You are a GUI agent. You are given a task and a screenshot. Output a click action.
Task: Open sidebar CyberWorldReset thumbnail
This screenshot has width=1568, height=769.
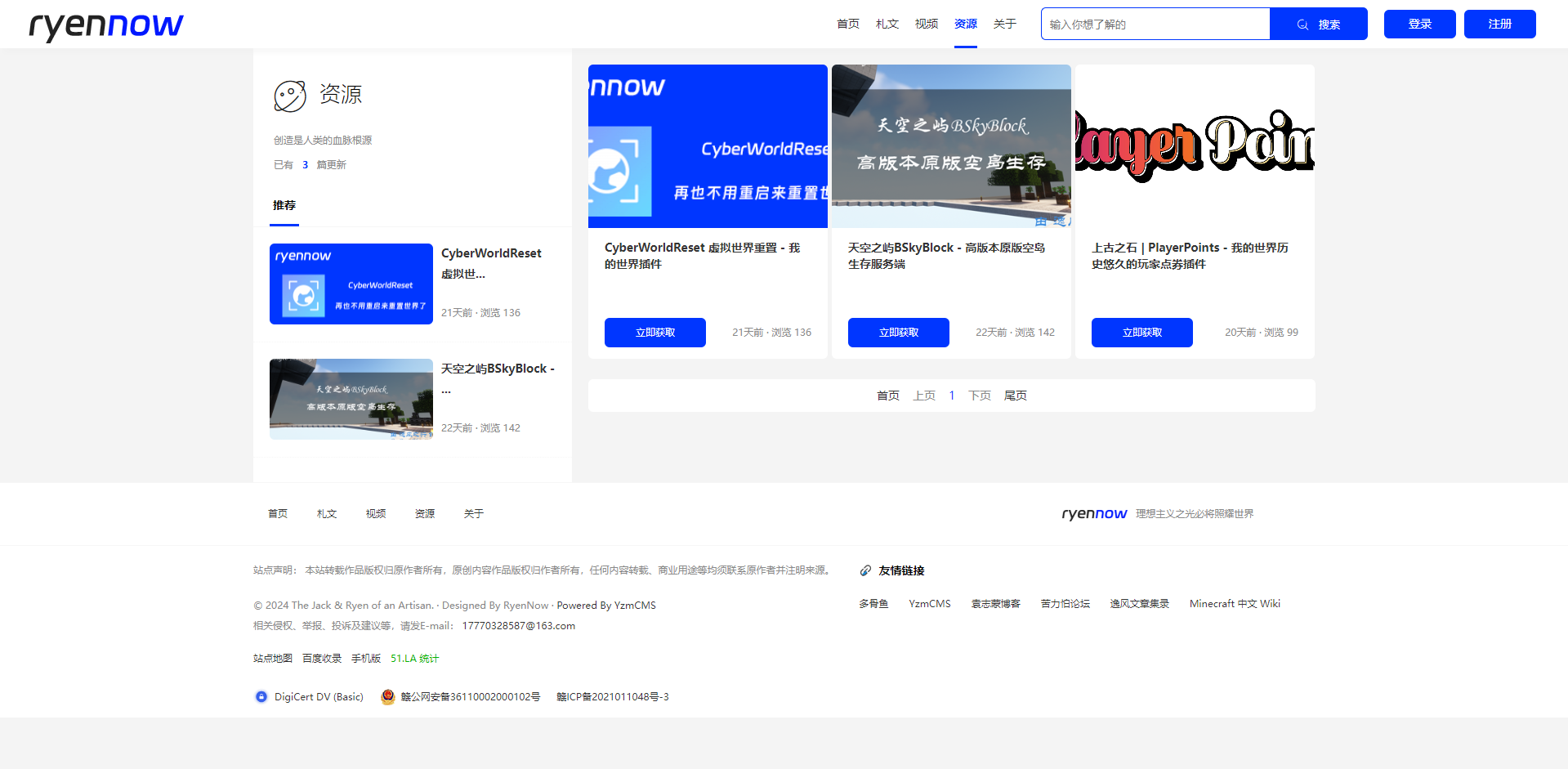click(351, 284)
